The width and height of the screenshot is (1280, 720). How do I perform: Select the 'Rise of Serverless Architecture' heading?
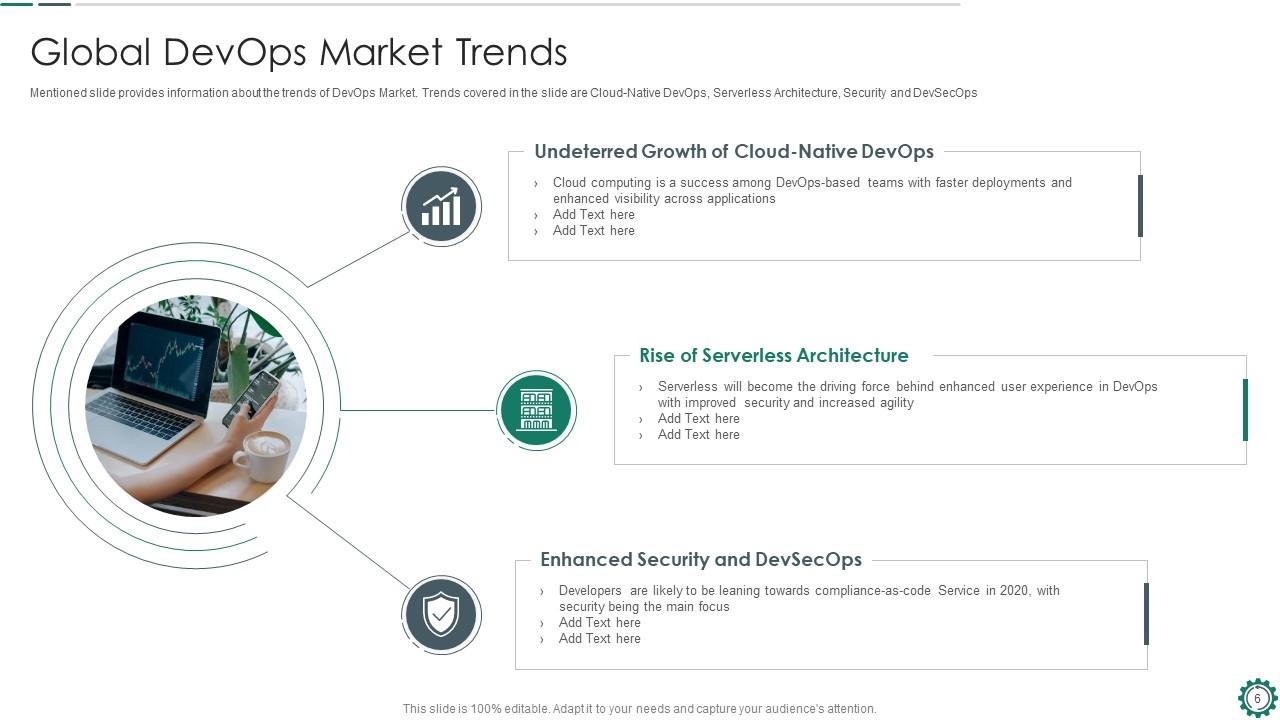pyautogui.click(x=773, y=356)
